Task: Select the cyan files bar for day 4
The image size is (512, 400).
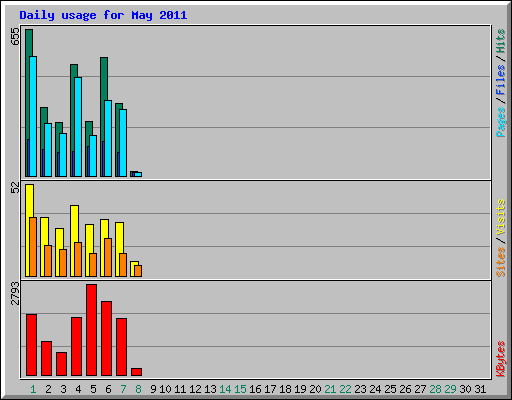Action: (x=78, y=127)
